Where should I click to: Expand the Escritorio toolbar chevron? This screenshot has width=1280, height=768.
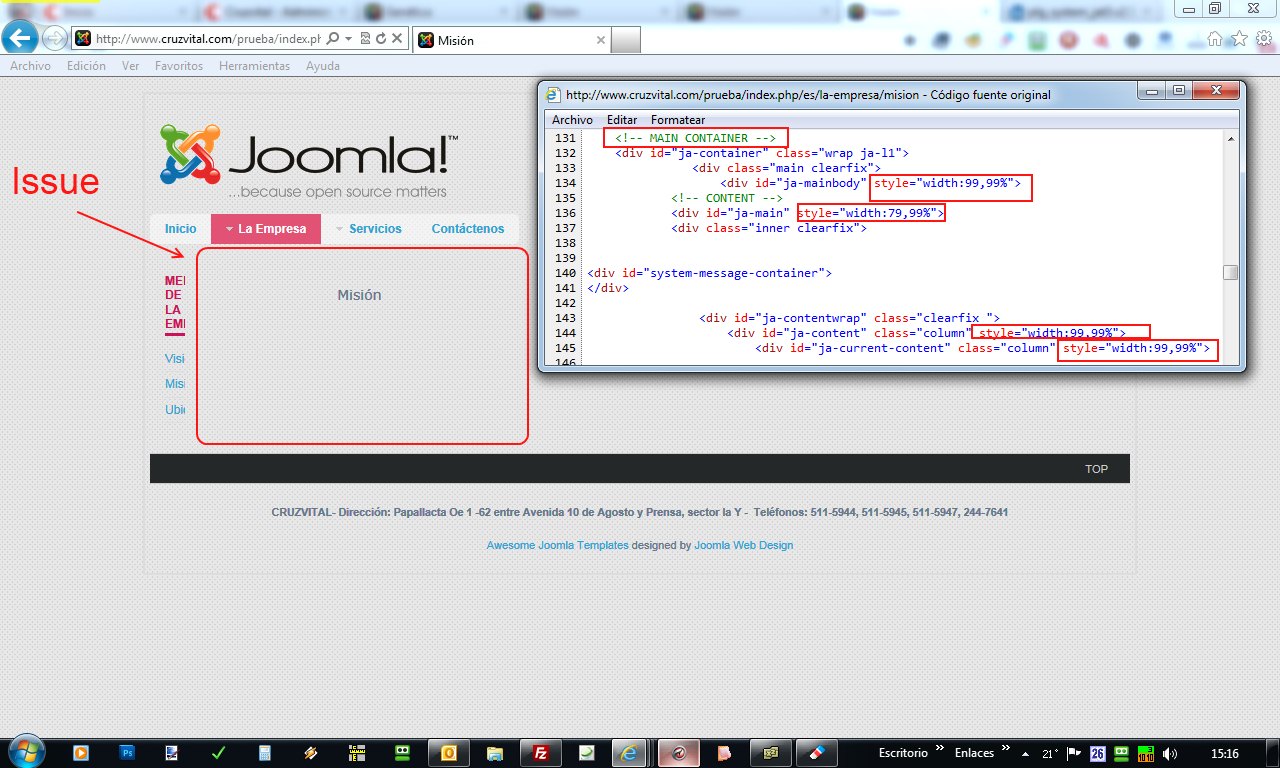click(940, 749)
